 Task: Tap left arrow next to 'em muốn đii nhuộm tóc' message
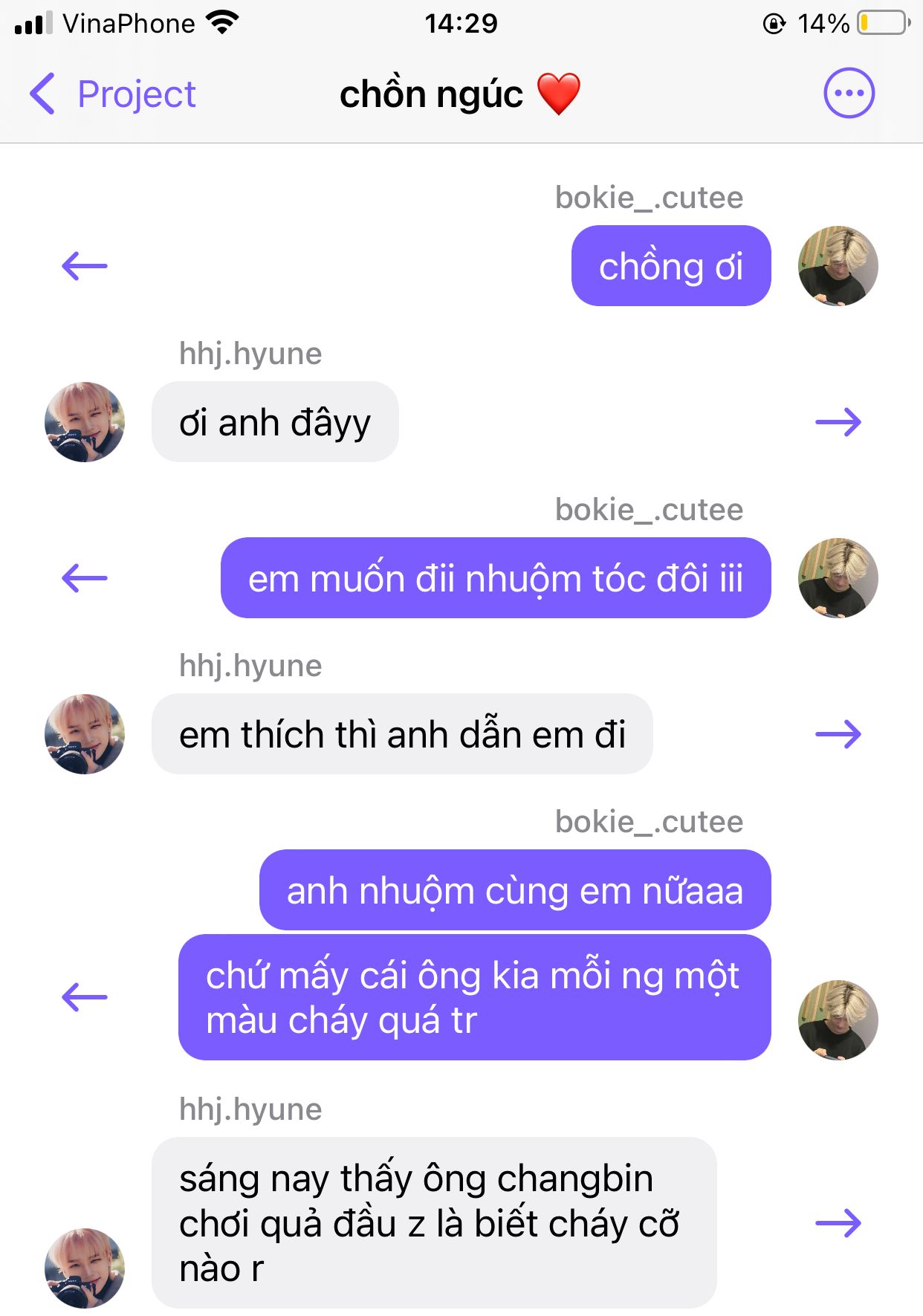(85, 578)
